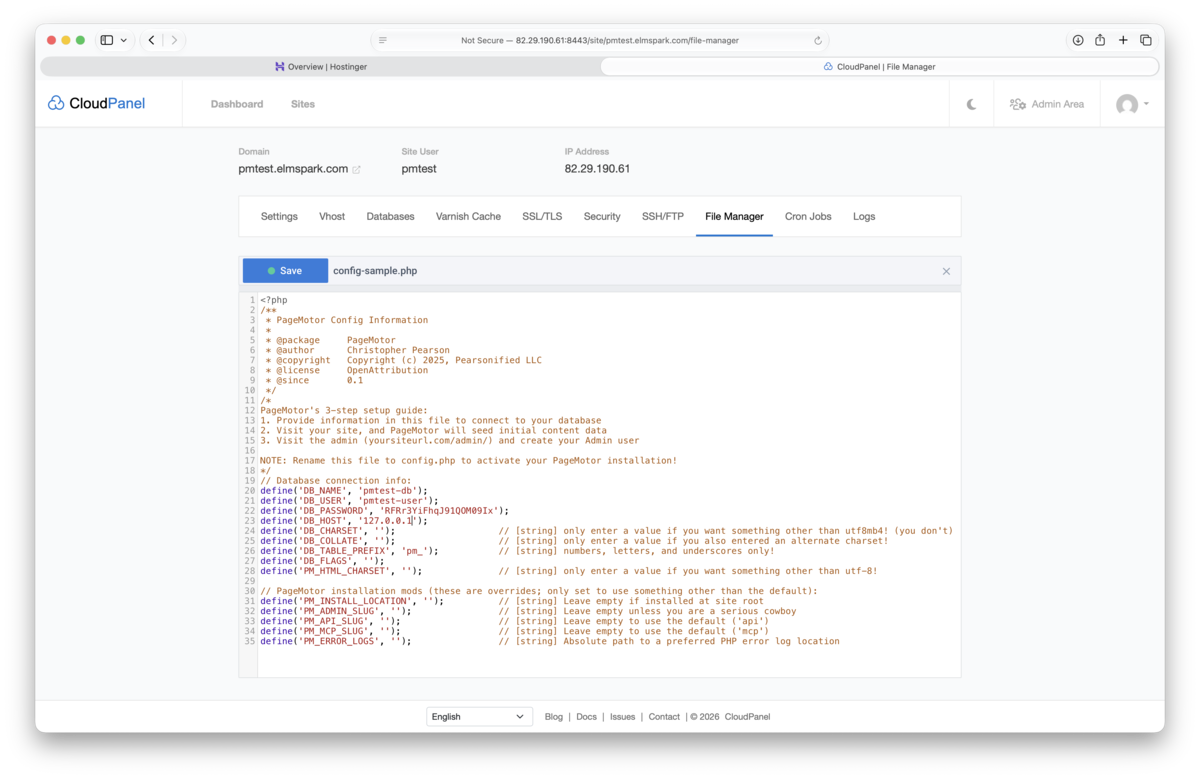Toggle the Safari sidebar button

[x=106, y=40]
